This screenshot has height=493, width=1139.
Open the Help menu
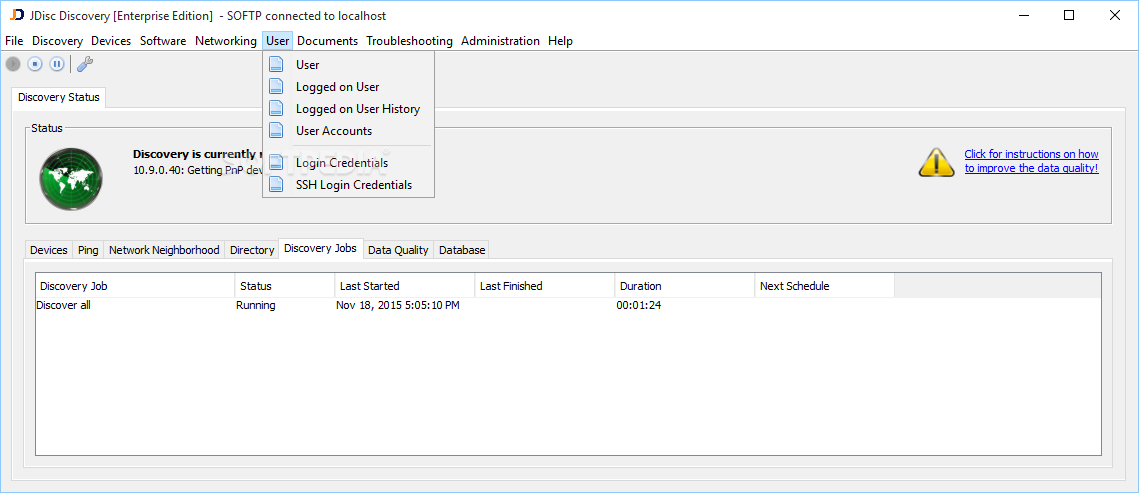tap(560, 41)
